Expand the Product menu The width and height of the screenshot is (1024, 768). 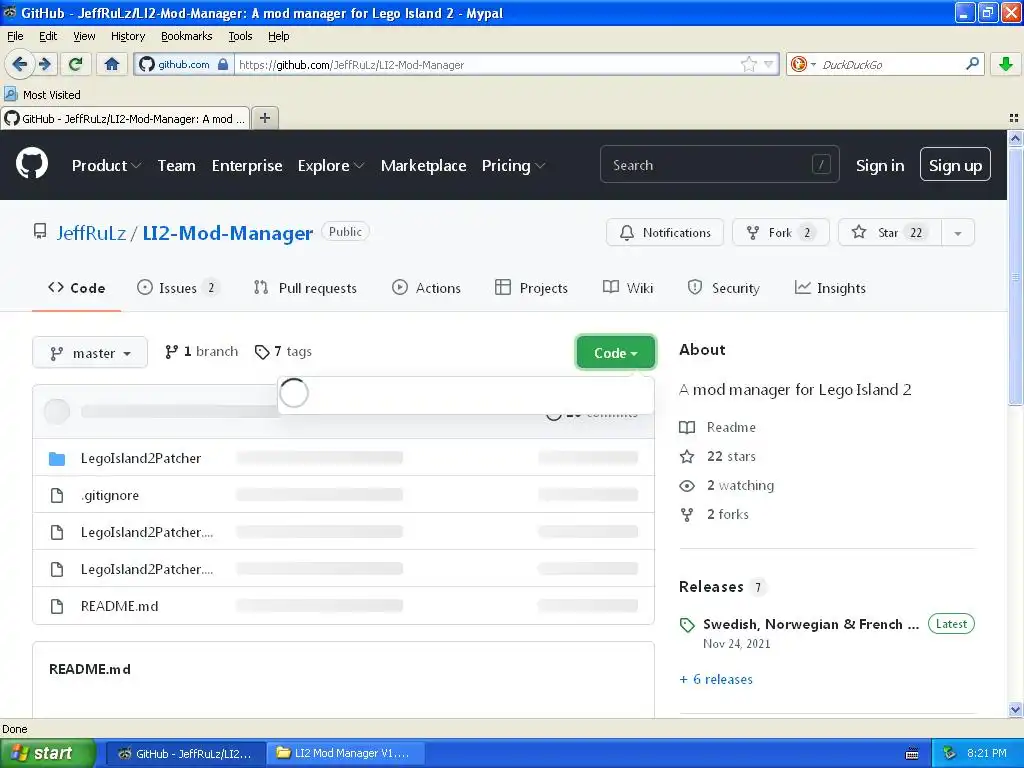click(x=106, y=166)
